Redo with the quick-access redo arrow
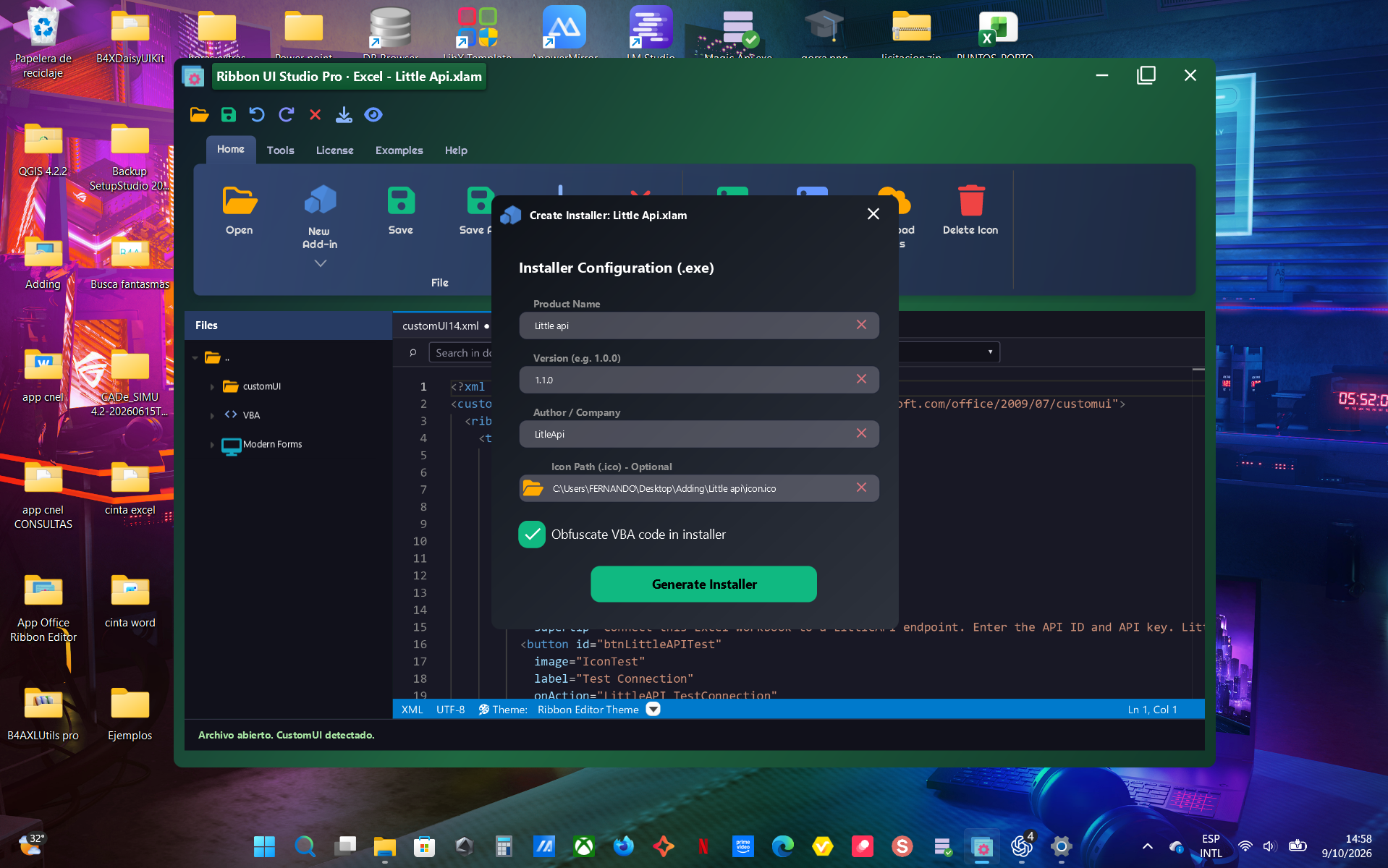The height and width of the screenshot is (868, 1388). [287, 114]
